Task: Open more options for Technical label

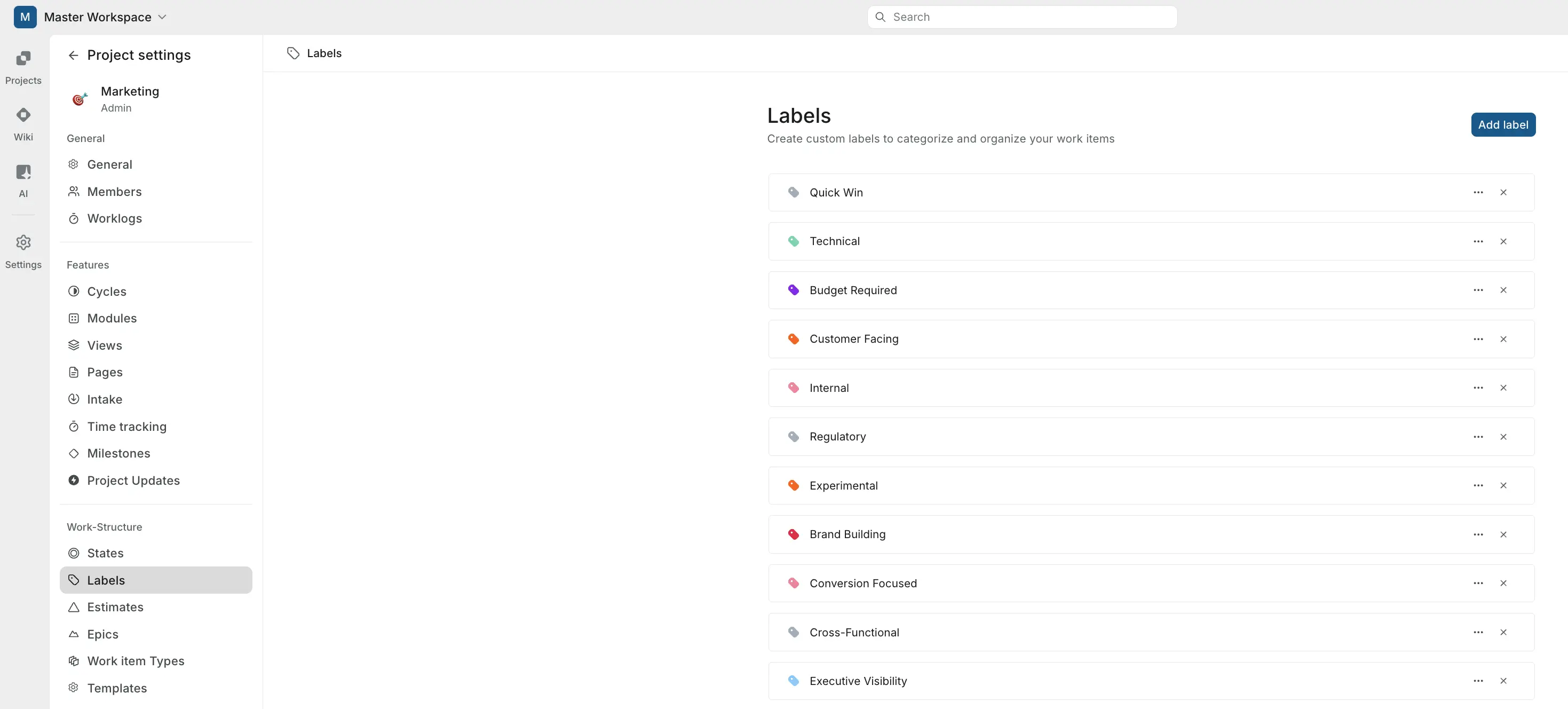Action: (x=1478, y=241)
